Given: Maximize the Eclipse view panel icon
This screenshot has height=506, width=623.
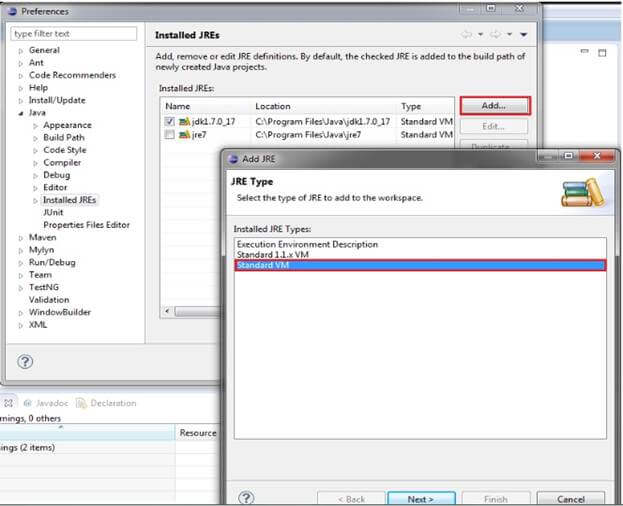Looking at the screenshot, I should pos(602,52).
